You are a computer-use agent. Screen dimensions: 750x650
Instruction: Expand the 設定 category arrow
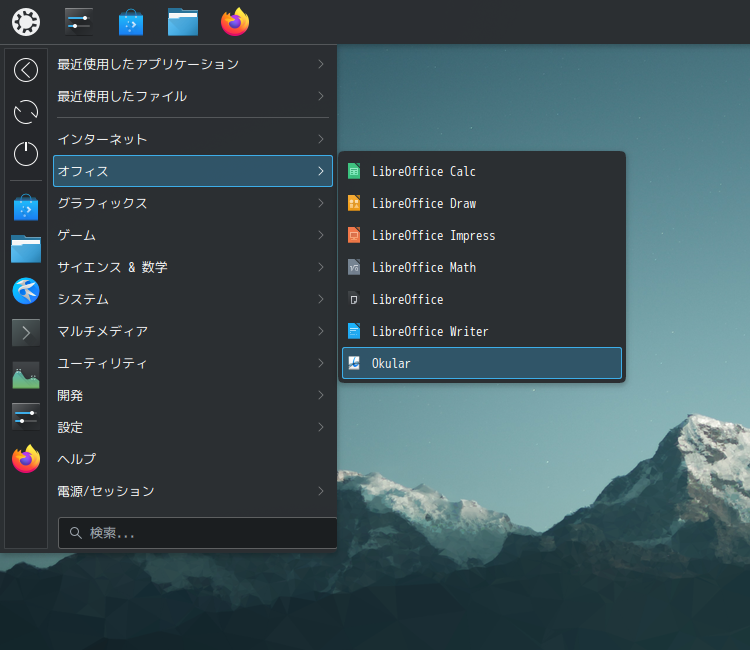point(321,428)
